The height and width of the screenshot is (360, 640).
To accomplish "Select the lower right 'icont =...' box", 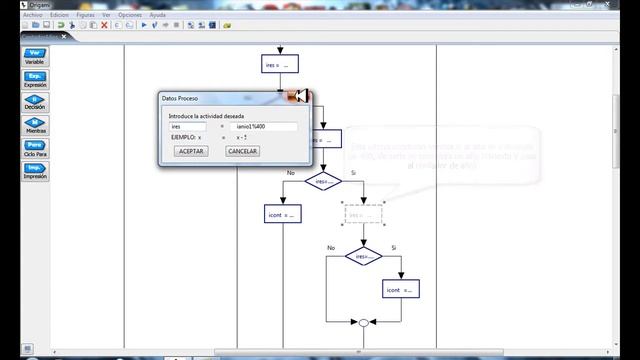I will [x=401, y=289].
